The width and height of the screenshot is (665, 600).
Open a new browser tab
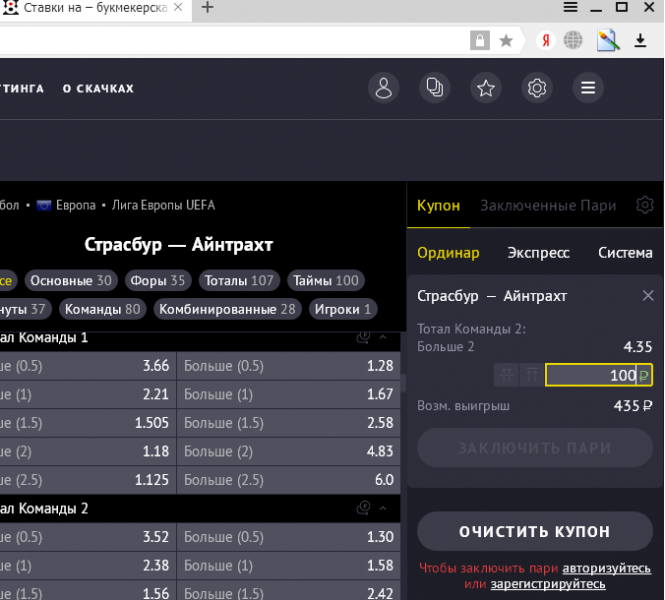[x=208, y=8]
